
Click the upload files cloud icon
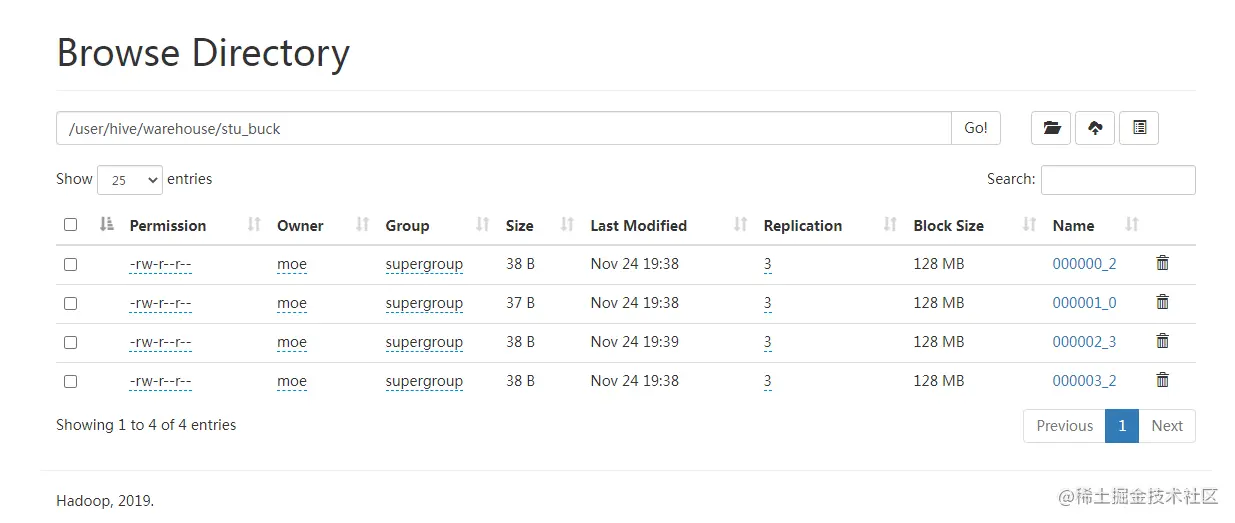pyautogui.click(x=1095, y=128)
